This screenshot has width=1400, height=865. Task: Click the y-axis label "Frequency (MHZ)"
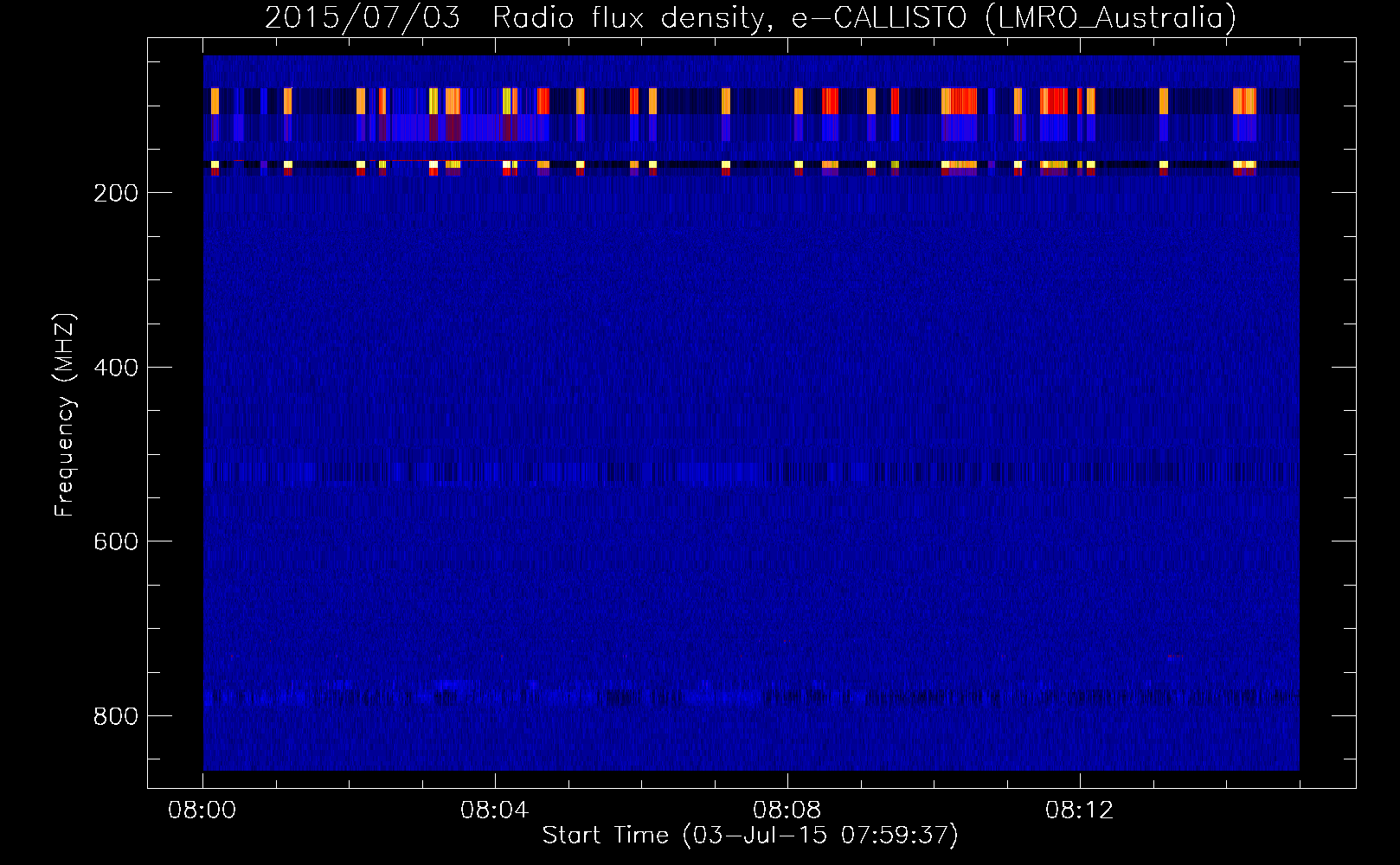(x=65, y=415)
